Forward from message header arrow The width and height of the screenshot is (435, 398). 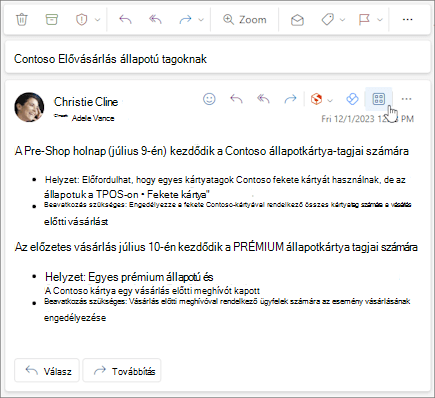coord(290,99)
